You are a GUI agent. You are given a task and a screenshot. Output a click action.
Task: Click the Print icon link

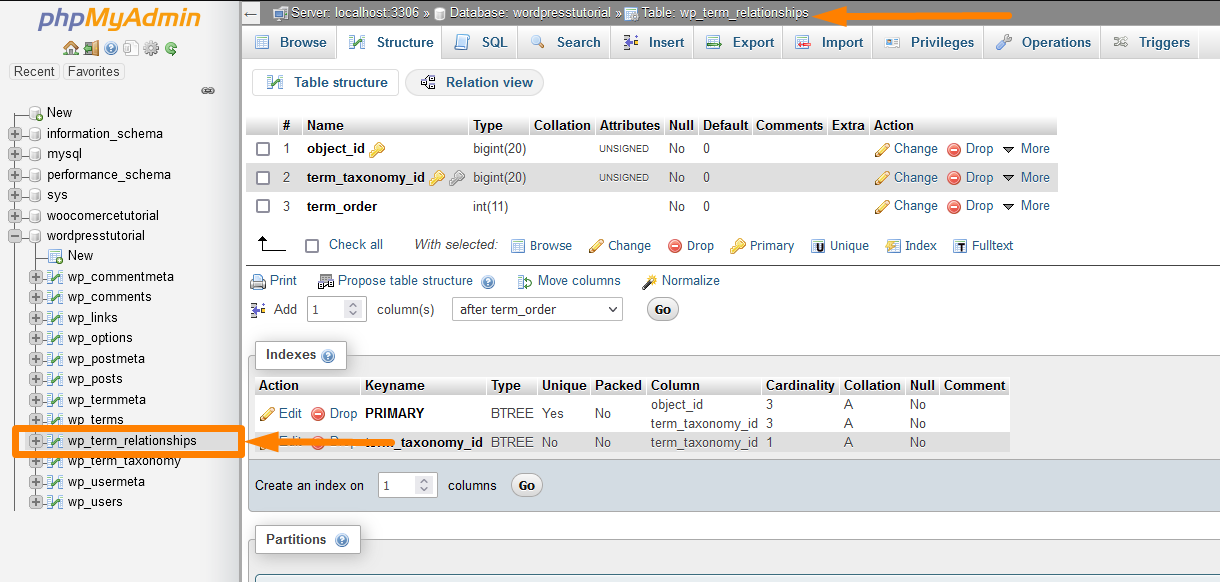273,281
